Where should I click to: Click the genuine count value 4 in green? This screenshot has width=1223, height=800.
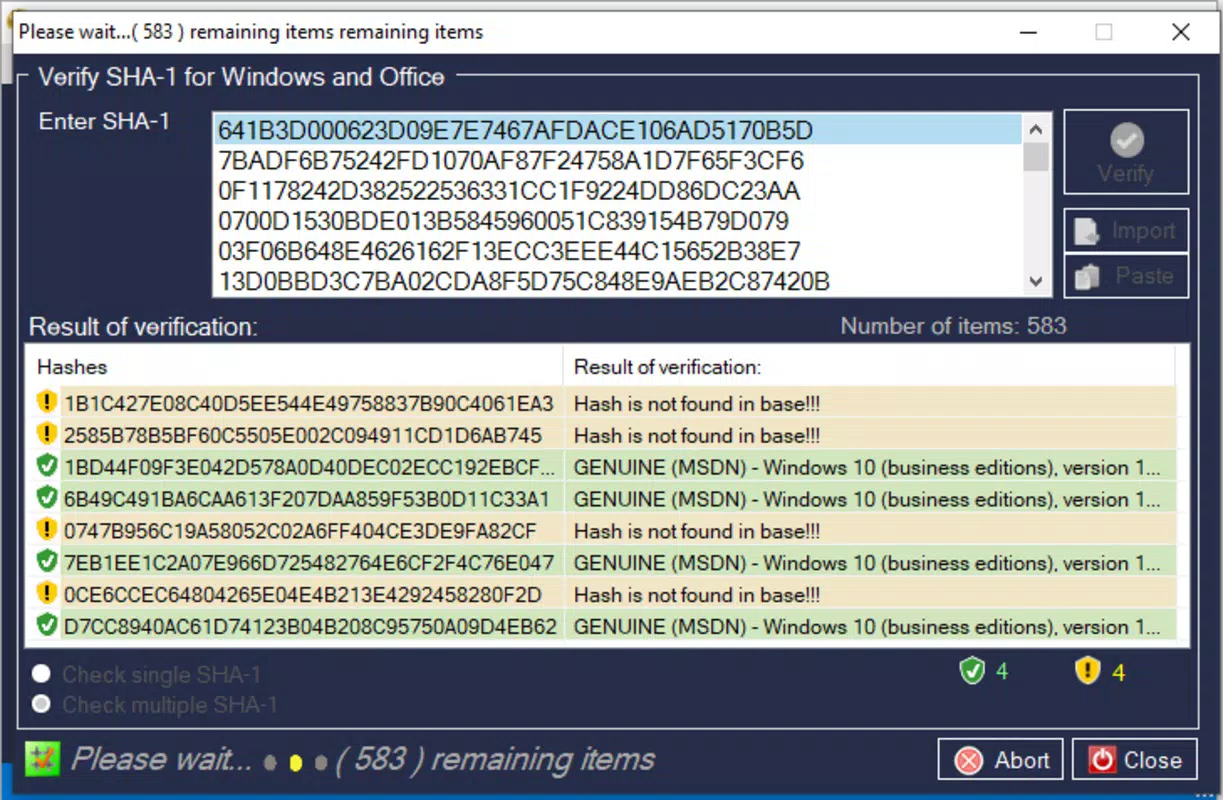coord(1001,672)
